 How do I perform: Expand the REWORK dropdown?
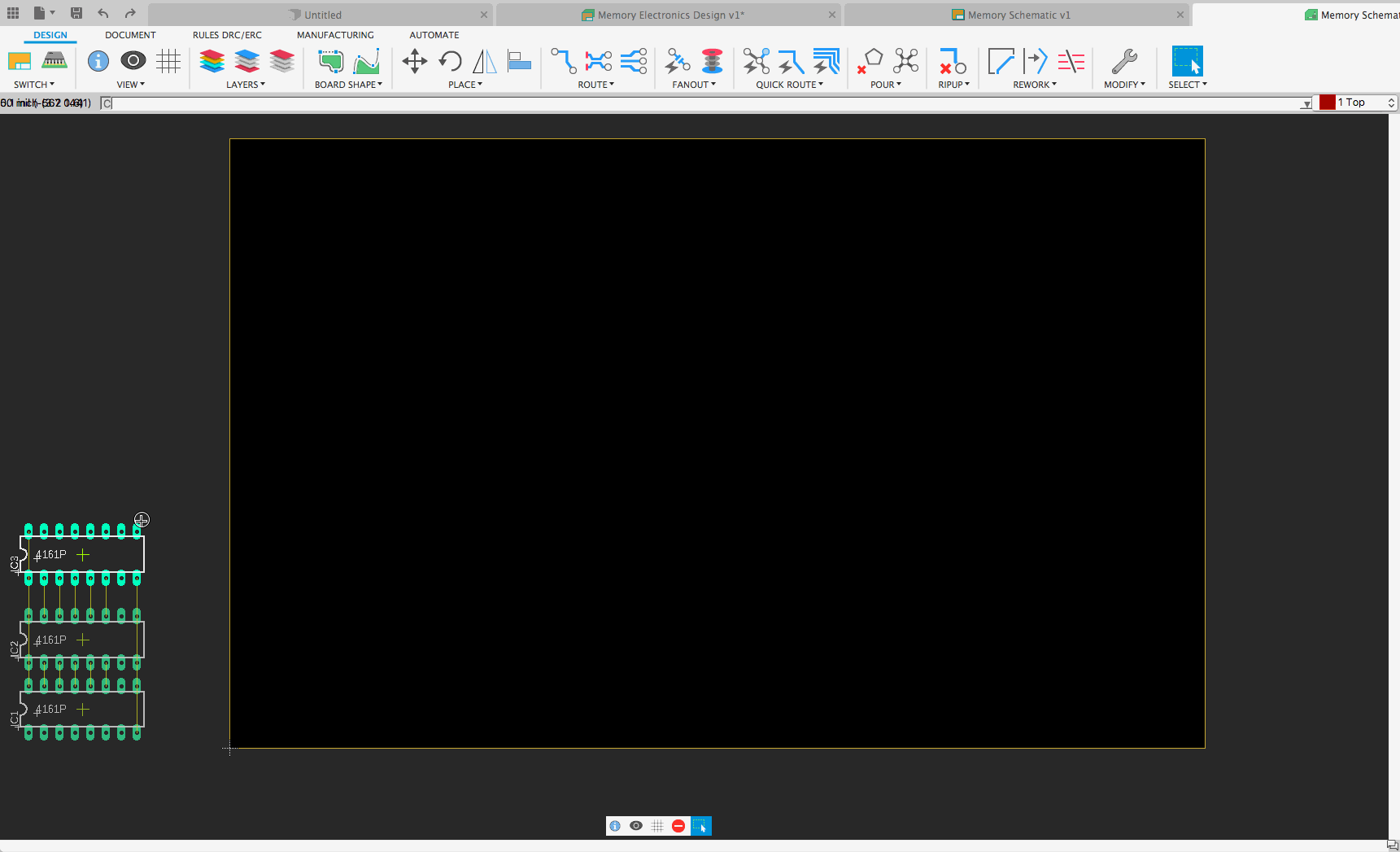click(x=1035, y=85)
